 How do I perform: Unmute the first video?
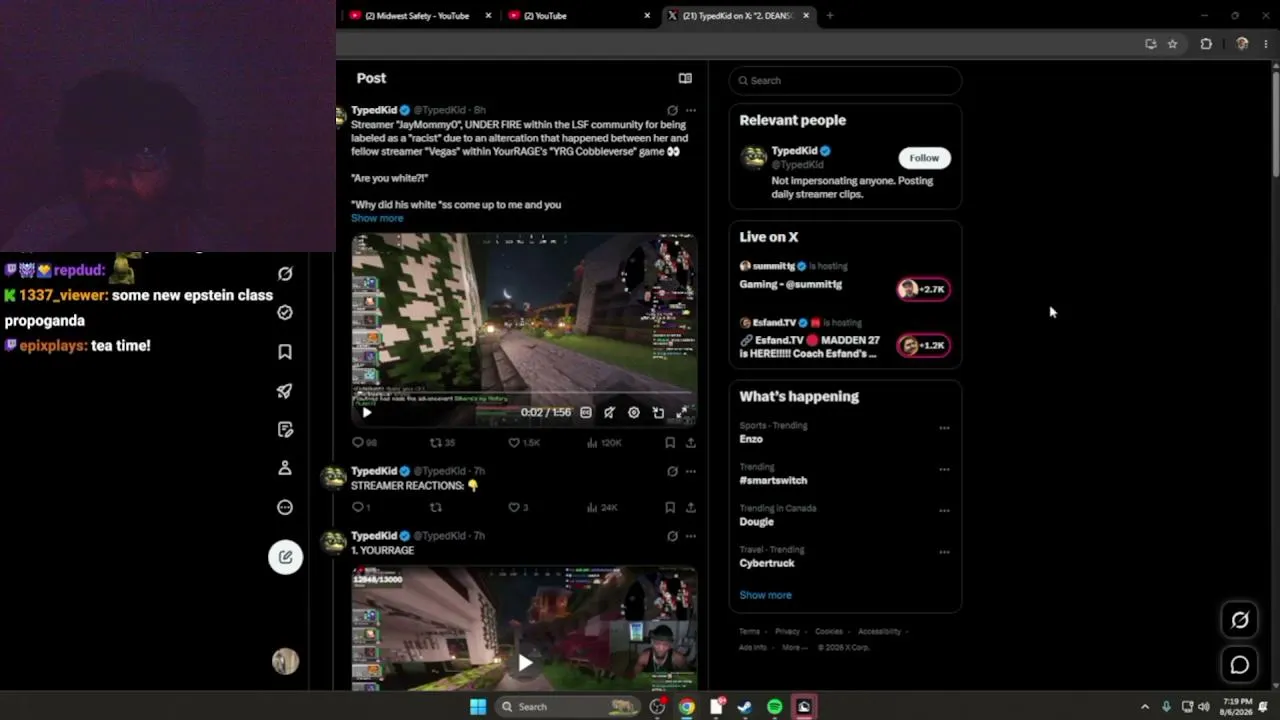(x=609, y=412)
